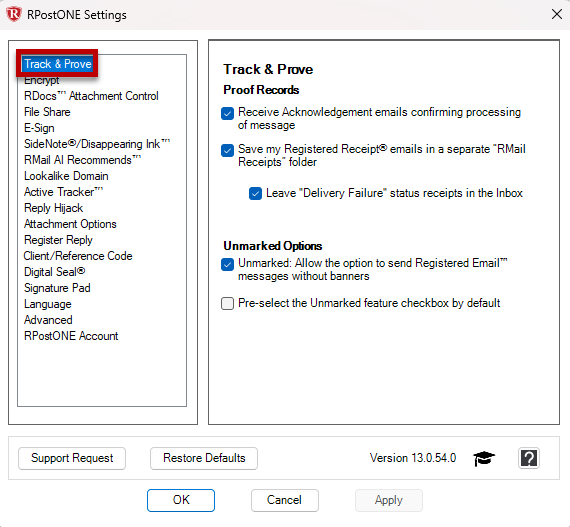This screenshot has width=570, height=527.
Task: Select Register Reply in list
Action: (58, 240)
